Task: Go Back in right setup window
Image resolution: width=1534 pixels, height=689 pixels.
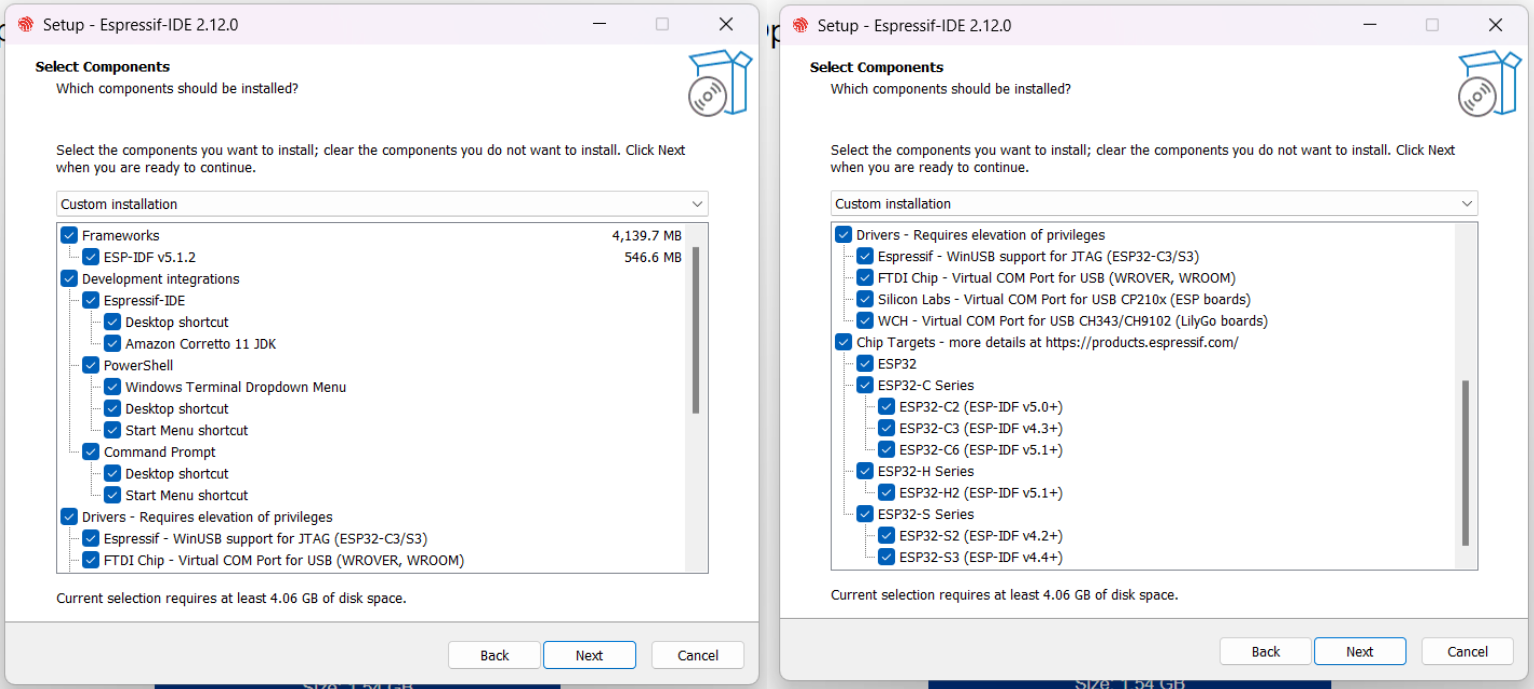Action: tap(1265, 651)
